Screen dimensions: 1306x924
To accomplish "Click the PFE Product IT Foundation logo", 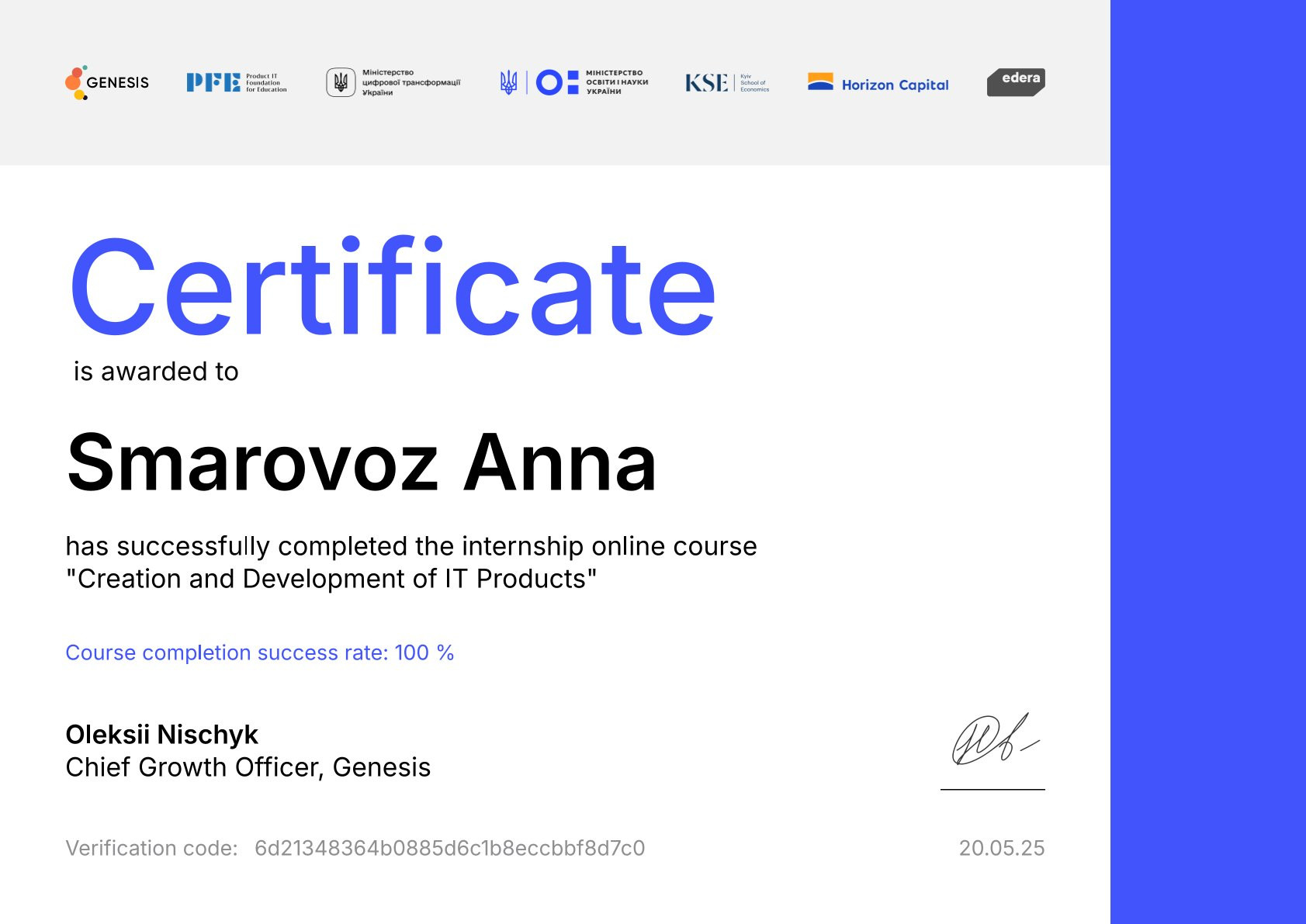I will point(236,82).
